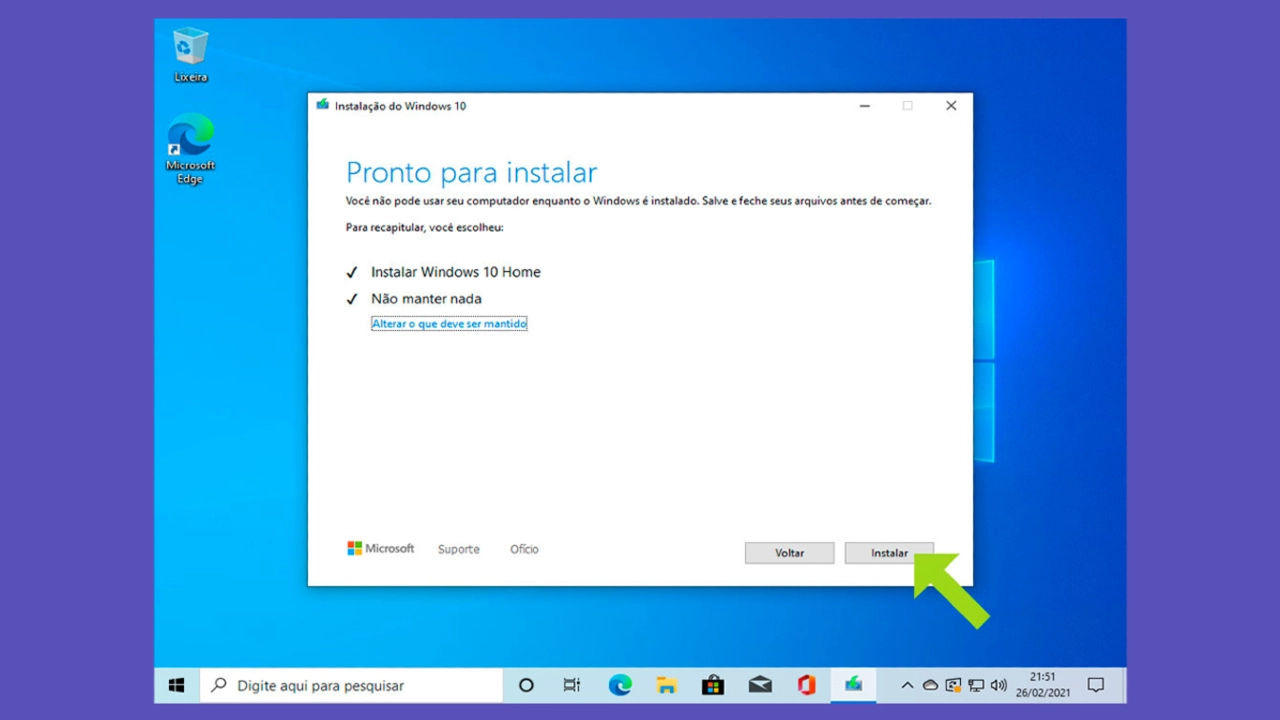Open the Windows Start menu
Viewport: 1280px width, 720px height.
coord(177,685)
